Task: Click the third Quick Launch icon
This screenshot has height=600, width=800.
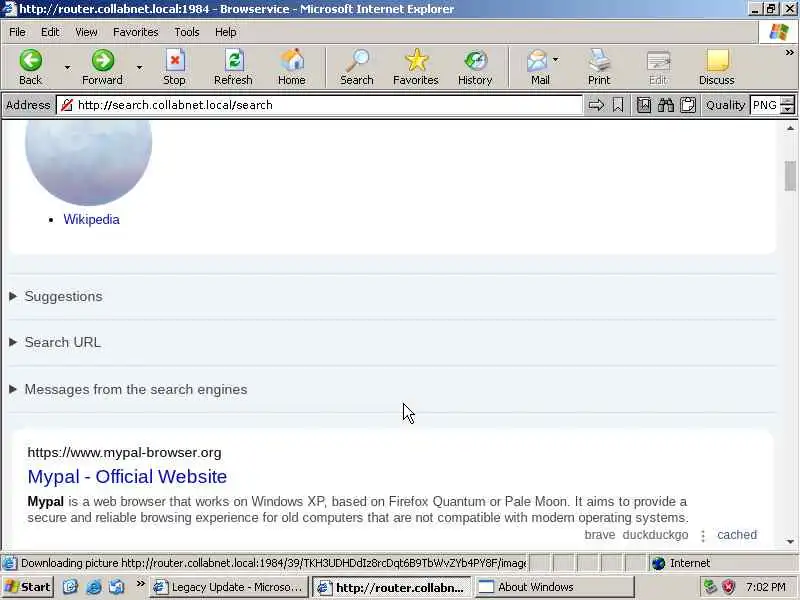Action: pyautogui.click(x=116, y=587)
